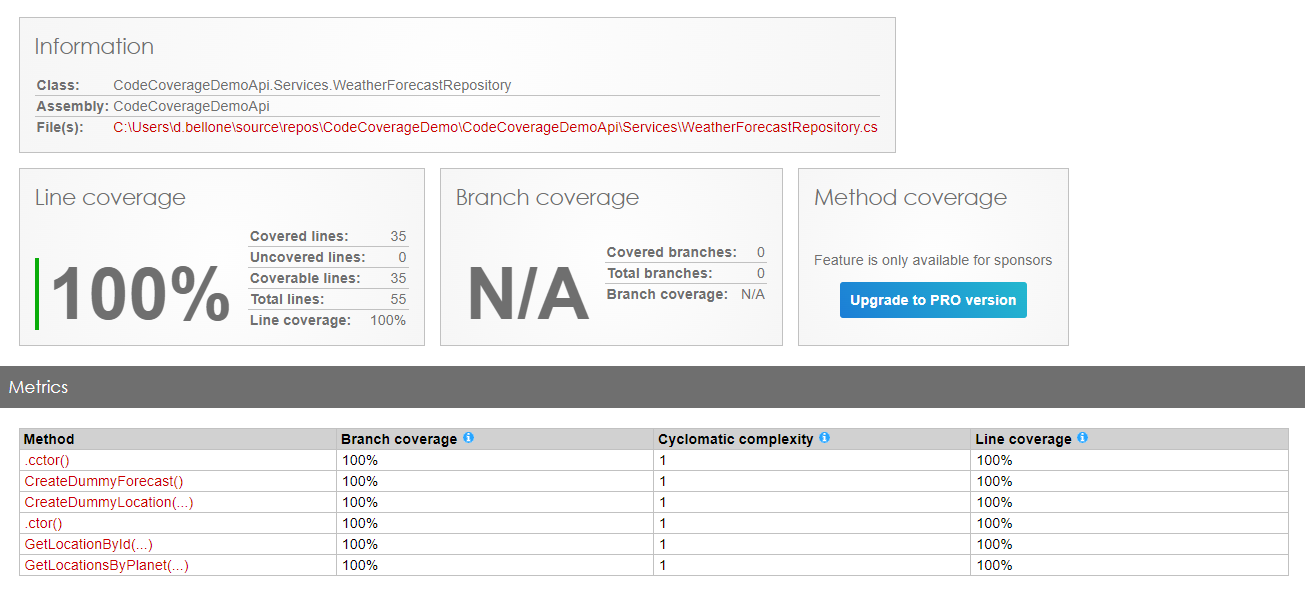Click the Metrics section header
The image size is (1305, 596).
pos(652,387)
